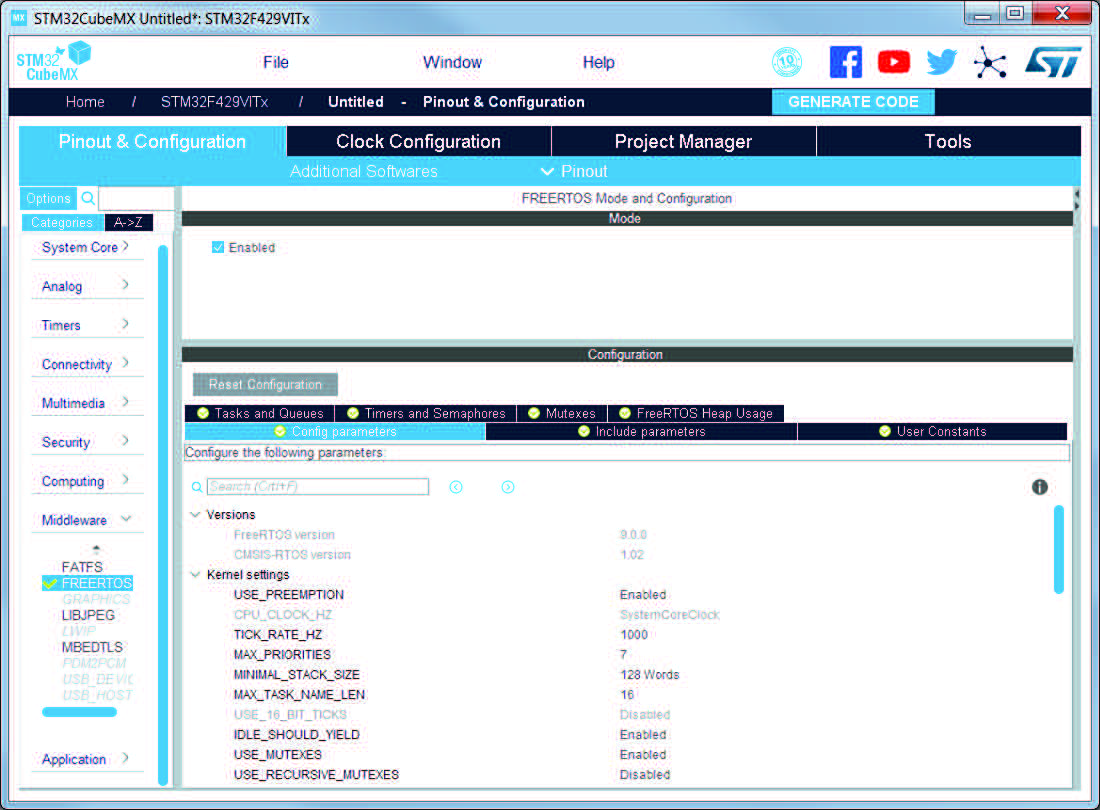
Task: Open the Help menu
Action: (598, 62)
